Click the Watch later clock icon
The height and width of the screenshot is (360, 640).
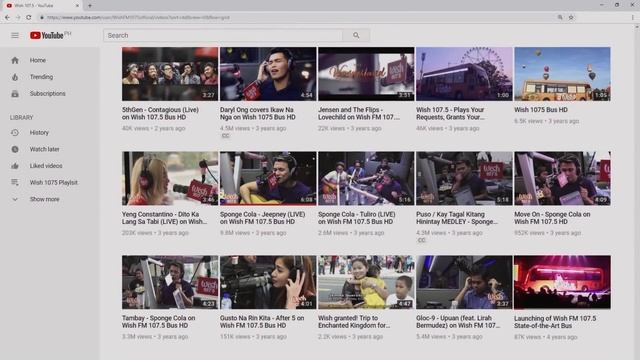[x=15, y=149]
